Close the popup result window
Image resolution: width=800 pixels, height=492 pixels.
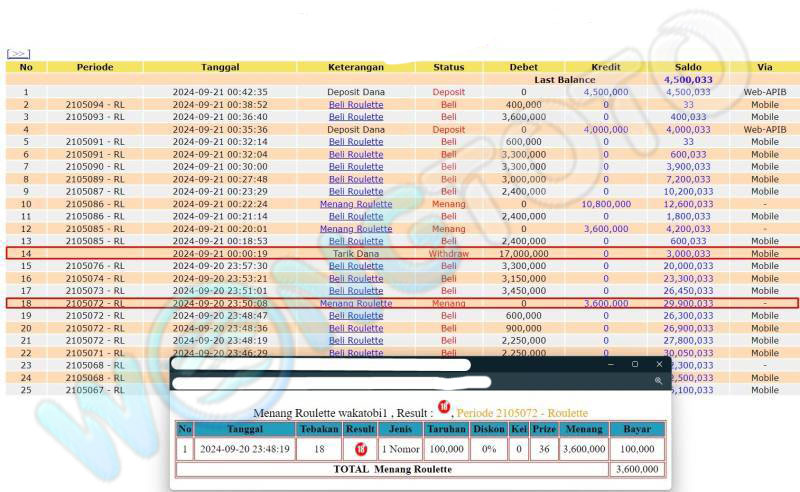[659, 364]
